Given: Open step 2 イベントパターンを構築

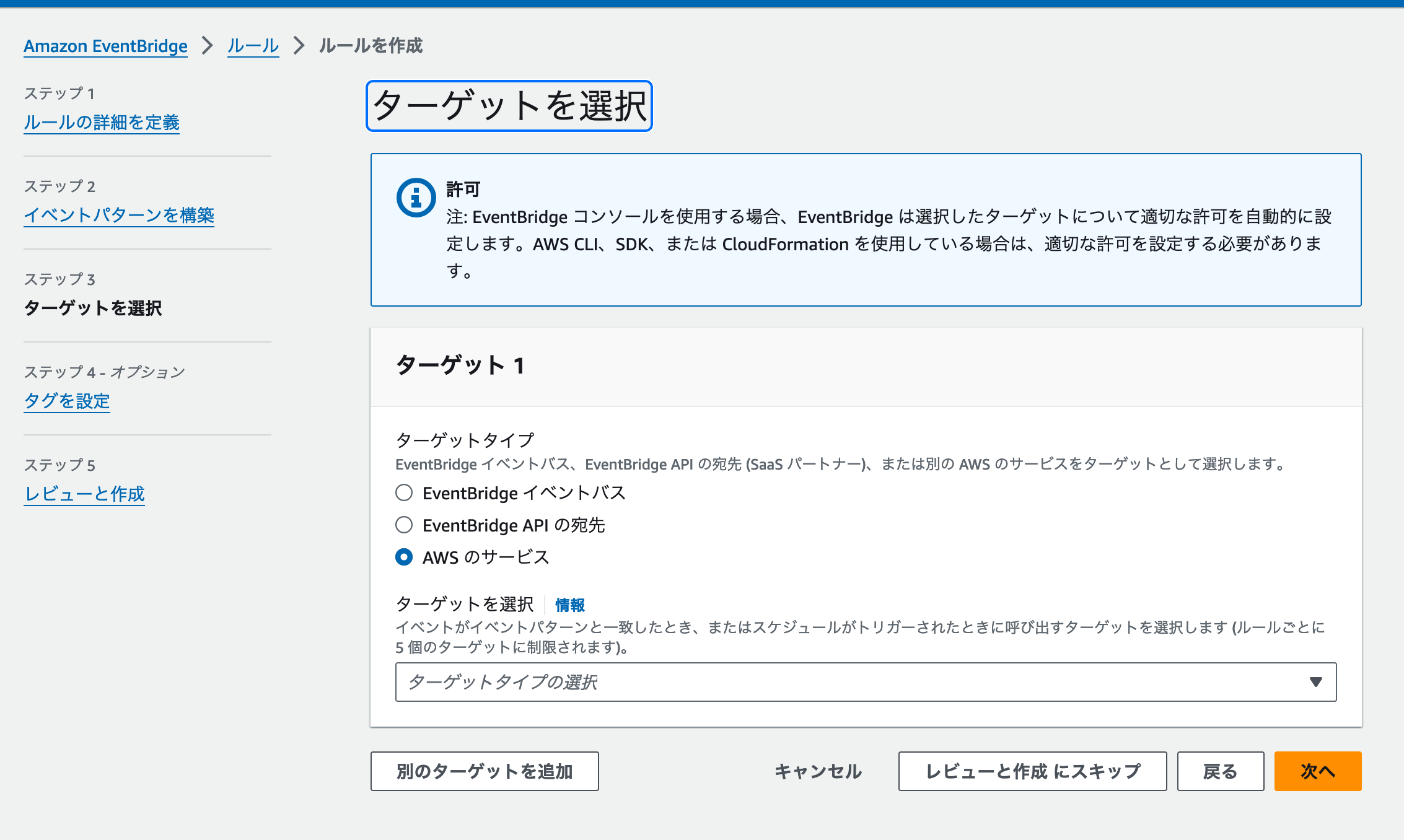Looking at the screenshot, I should point(119,215).
